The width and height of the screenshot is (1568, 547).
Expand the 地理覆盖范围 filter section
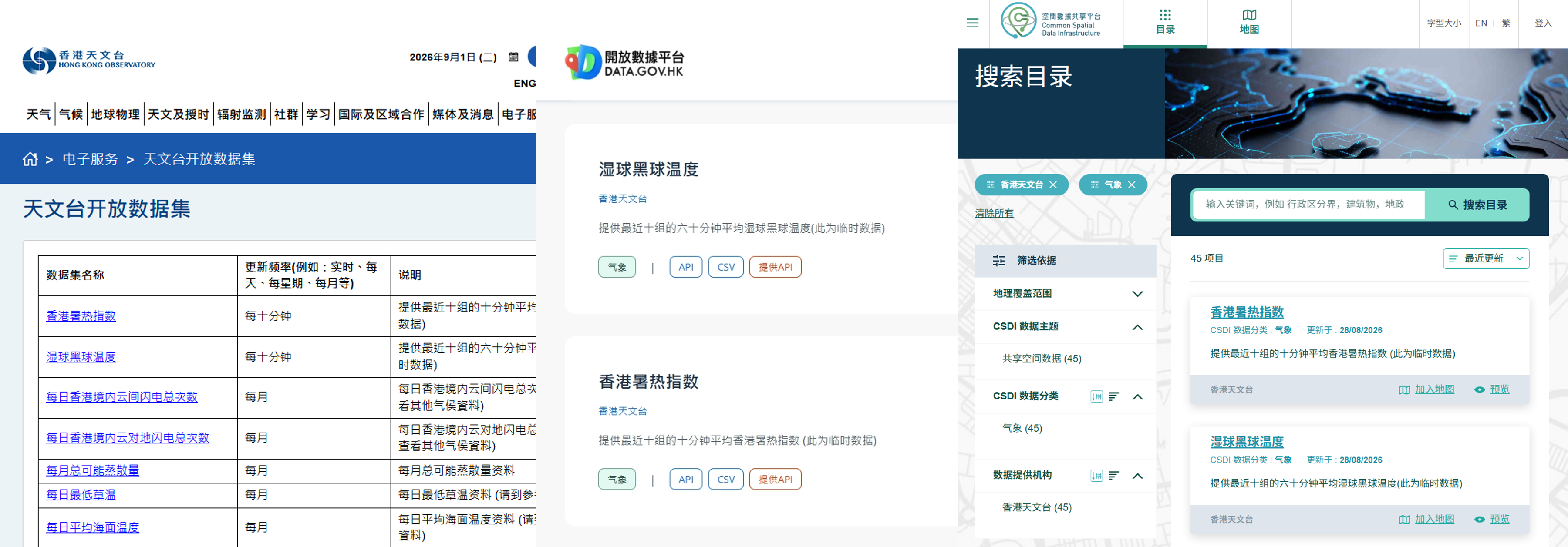(x=1065, y=294)
